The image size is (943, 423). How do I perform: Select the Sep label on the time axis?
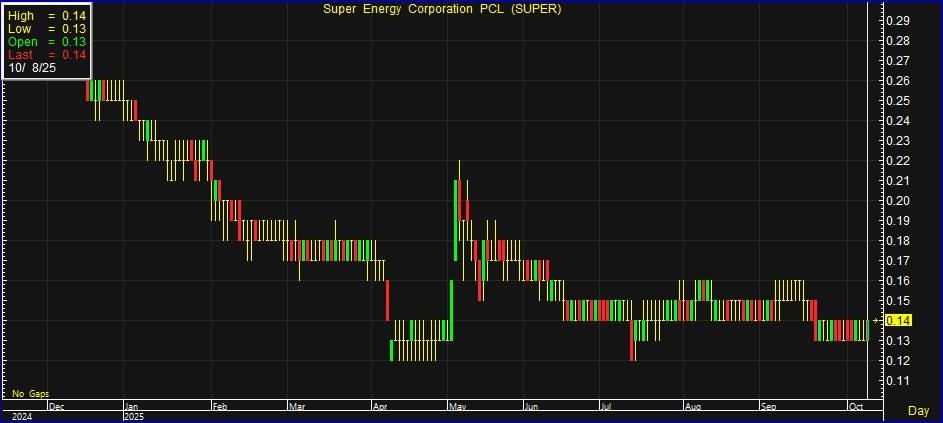pyautogui.click(x=769, y=407)
